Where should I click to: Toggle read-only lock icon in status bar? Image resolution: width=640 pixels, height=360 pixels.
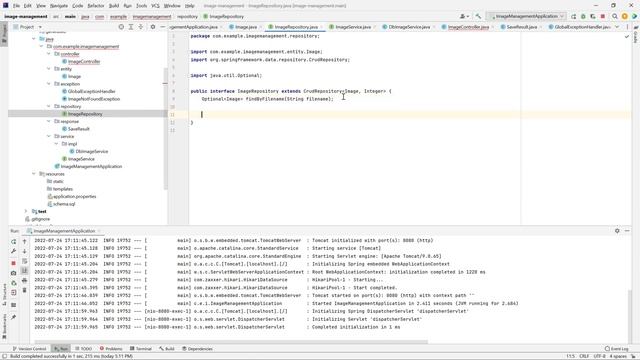click(x=634, y=356)
